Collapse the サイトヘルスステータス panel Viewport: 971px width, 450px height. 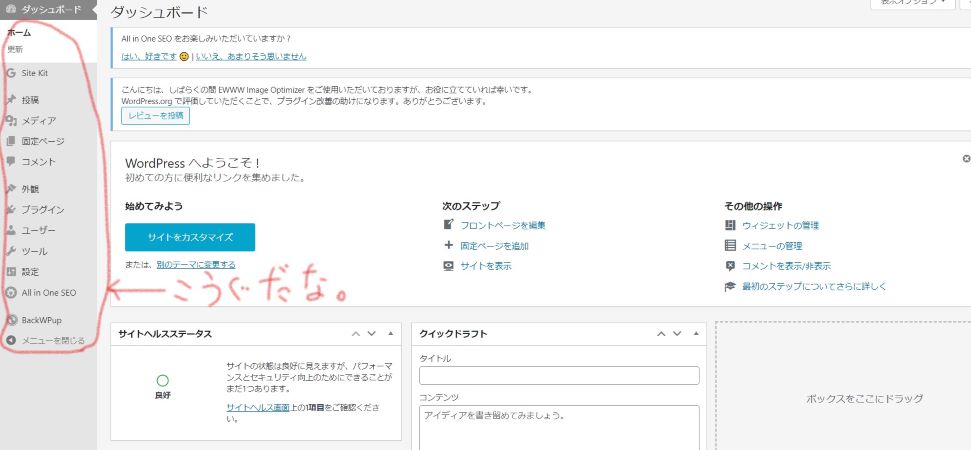(390, 334)
